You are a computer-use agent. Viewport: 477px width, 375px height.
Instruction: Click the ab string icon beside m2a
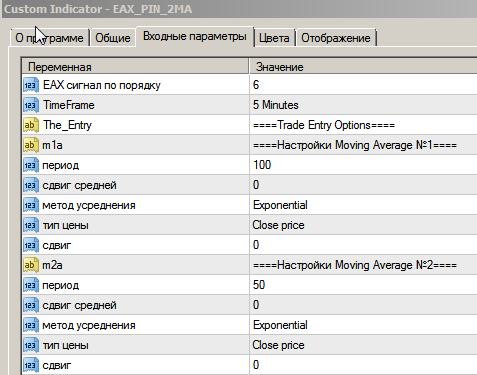tap(31, 265)
